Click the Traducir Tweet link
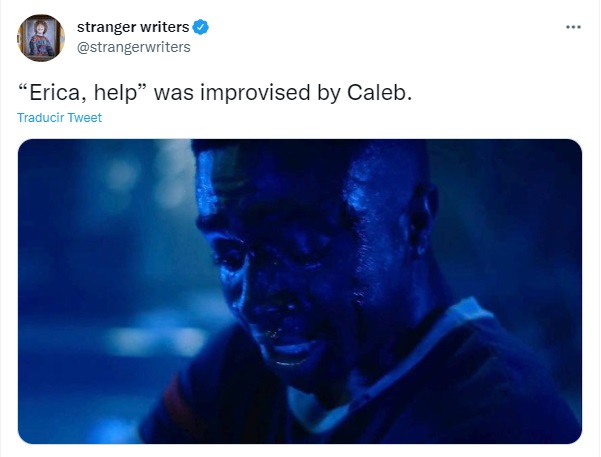The image size is (601, 457). point(59,117)
